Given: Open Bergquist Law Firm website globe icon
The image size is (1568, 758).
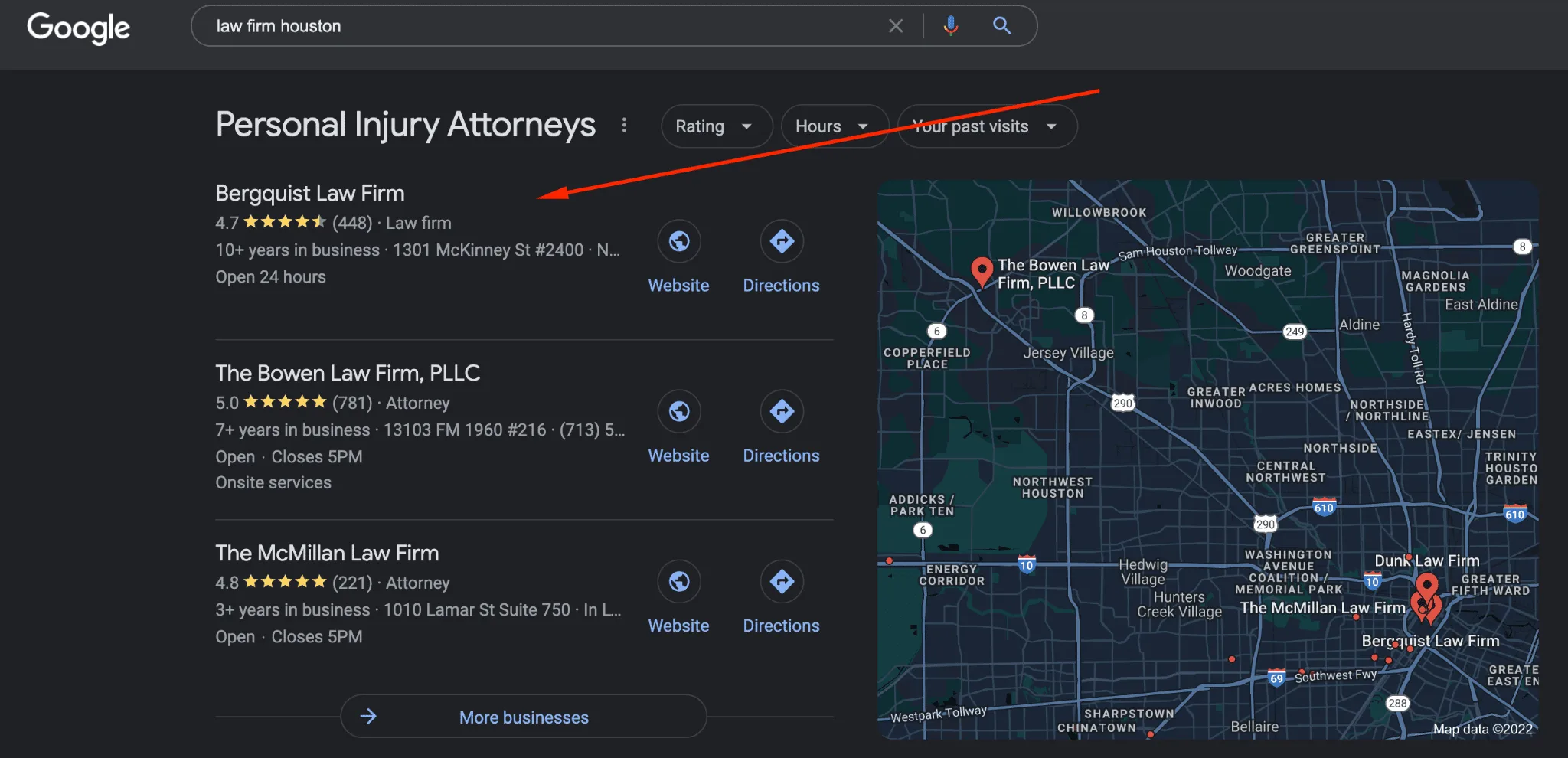Looking at the screenshot, I should coord(679,241).
